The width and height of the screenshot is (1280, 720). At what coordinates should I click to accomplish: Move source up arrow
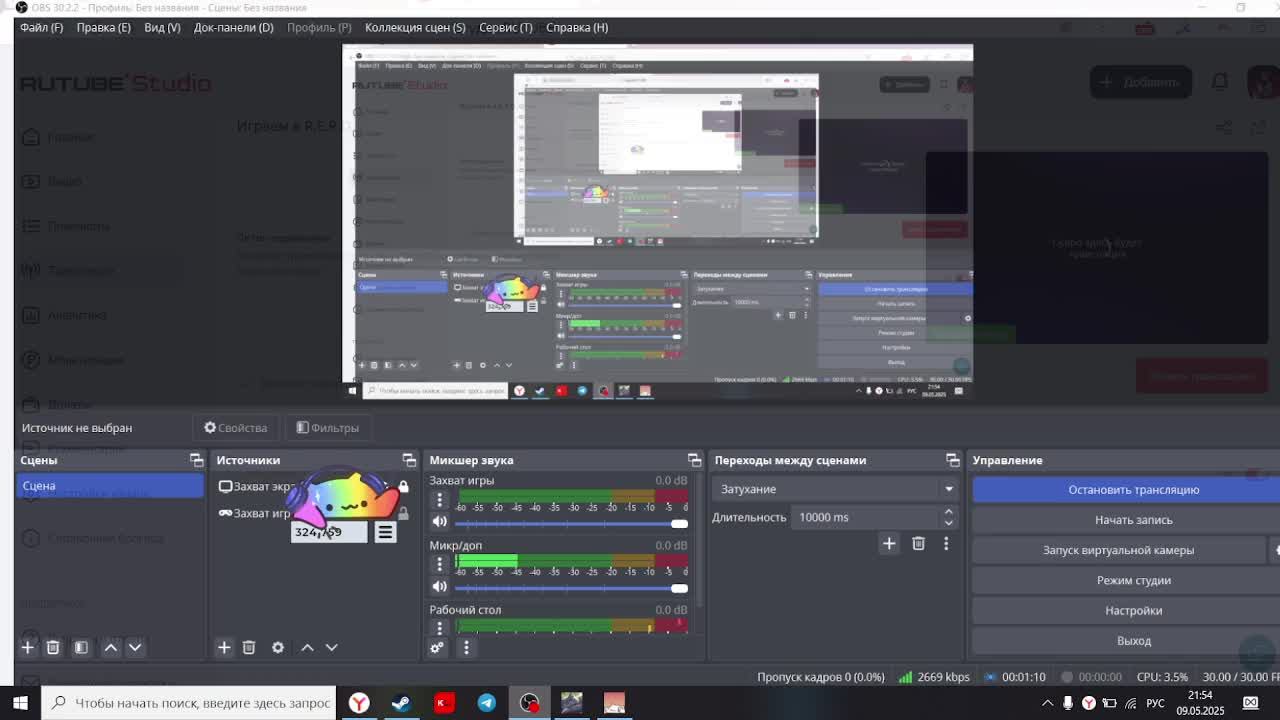[x=307, y=647]
